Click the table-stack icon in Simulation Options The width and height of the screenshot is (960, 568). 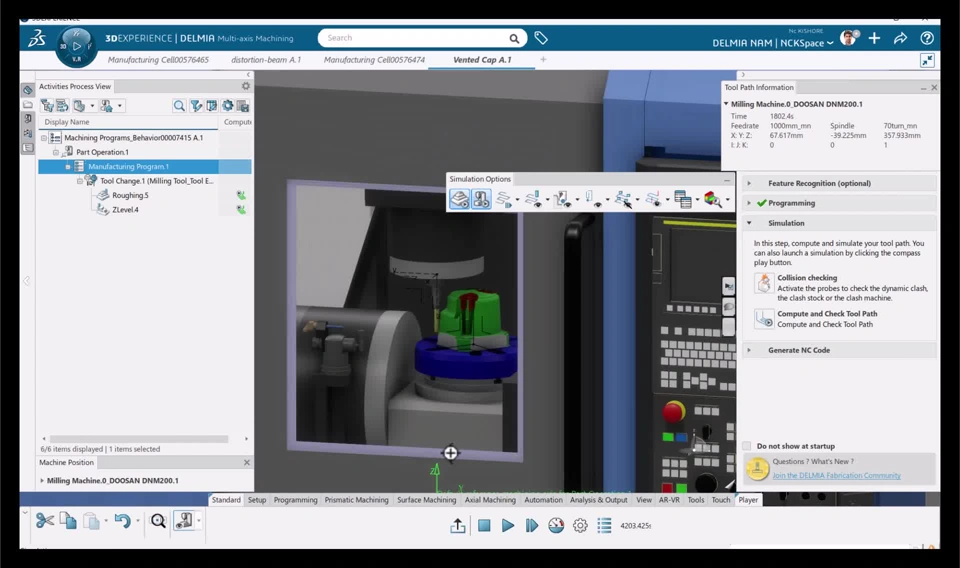coord(683,200)
